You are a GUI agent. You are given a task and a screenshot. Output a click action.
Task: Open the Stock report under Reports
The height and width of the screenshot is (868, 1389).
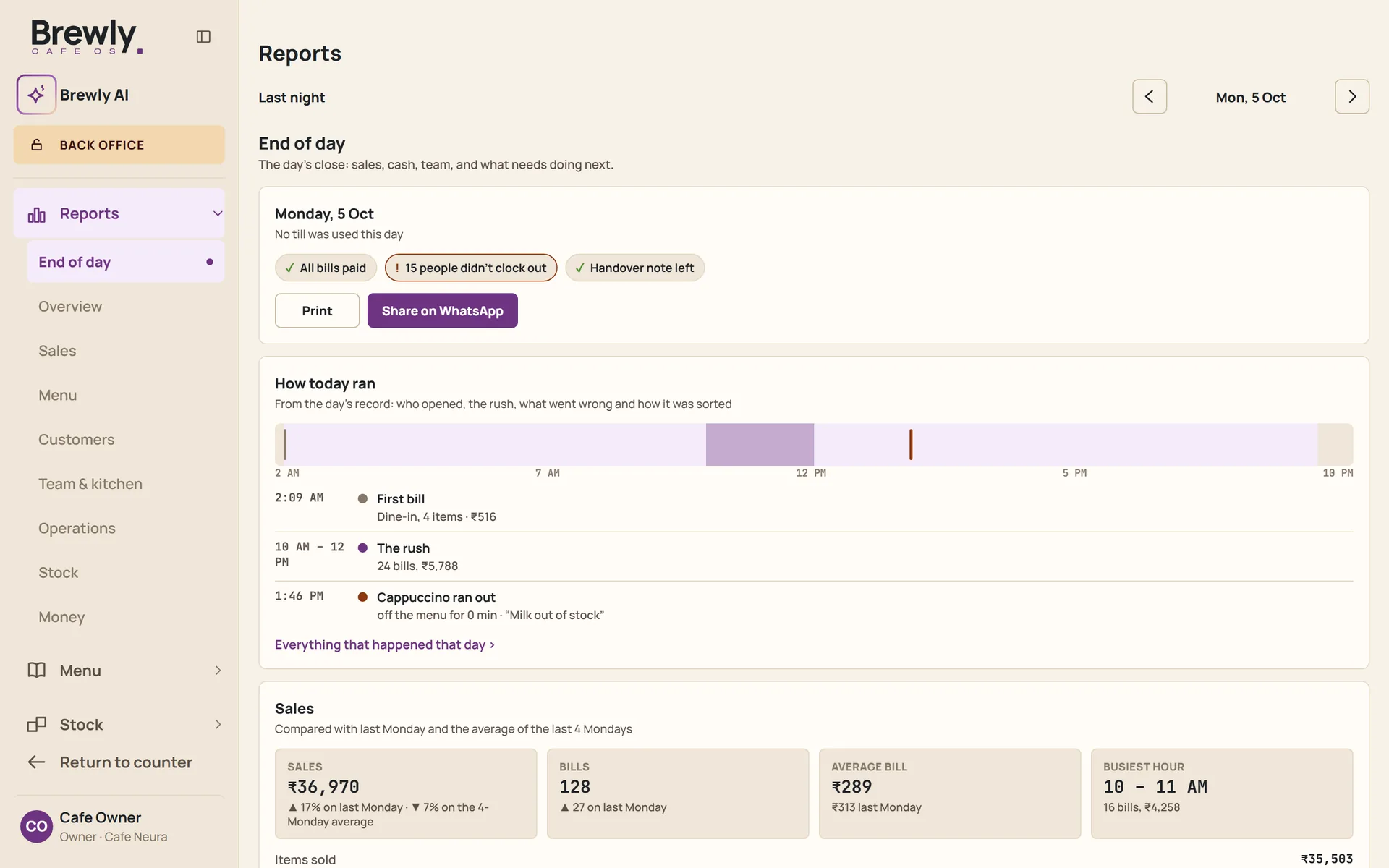click(126, 573)
